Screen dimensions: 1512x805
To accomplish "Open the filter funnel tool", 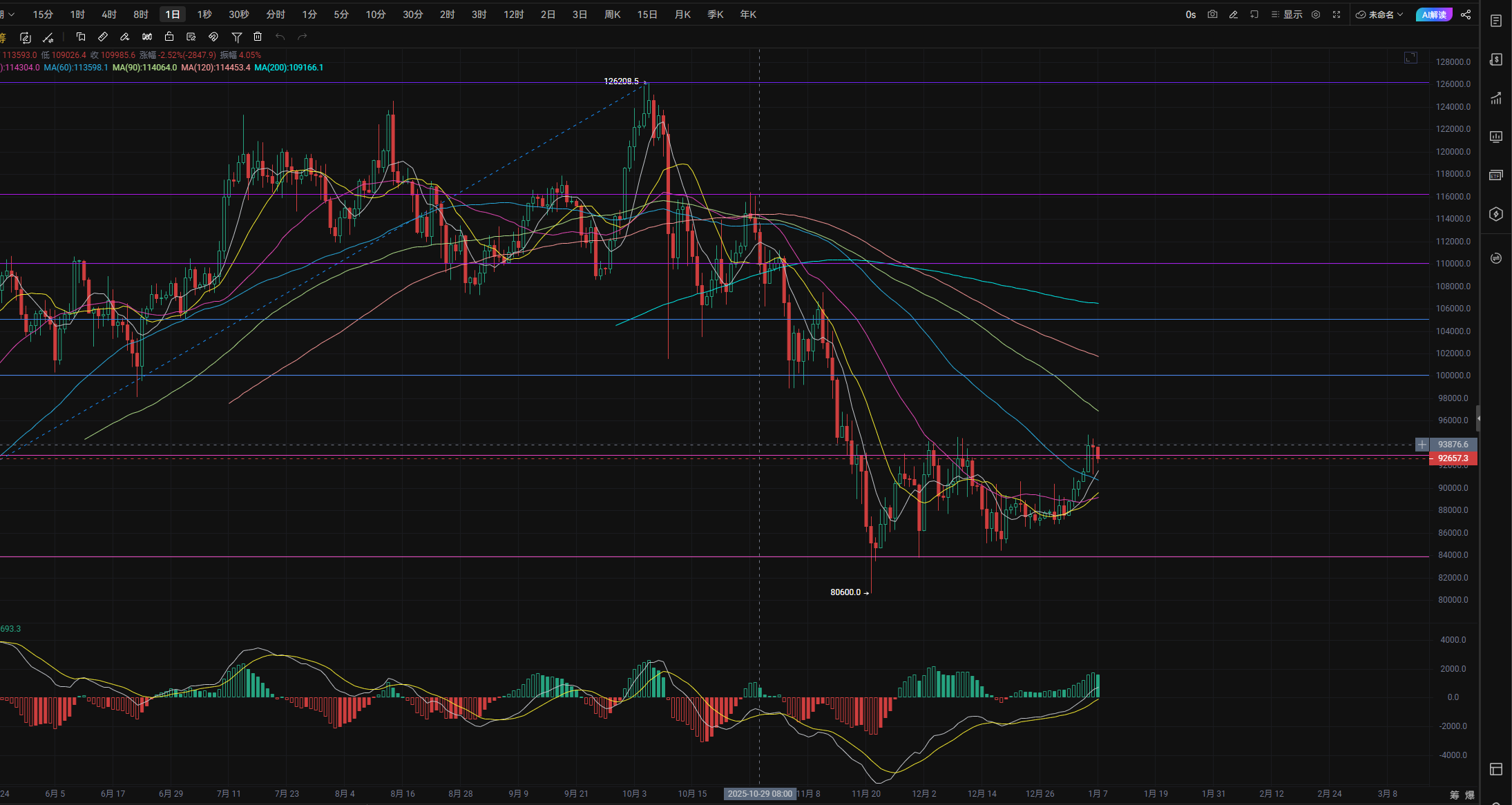I will [236, 37].
